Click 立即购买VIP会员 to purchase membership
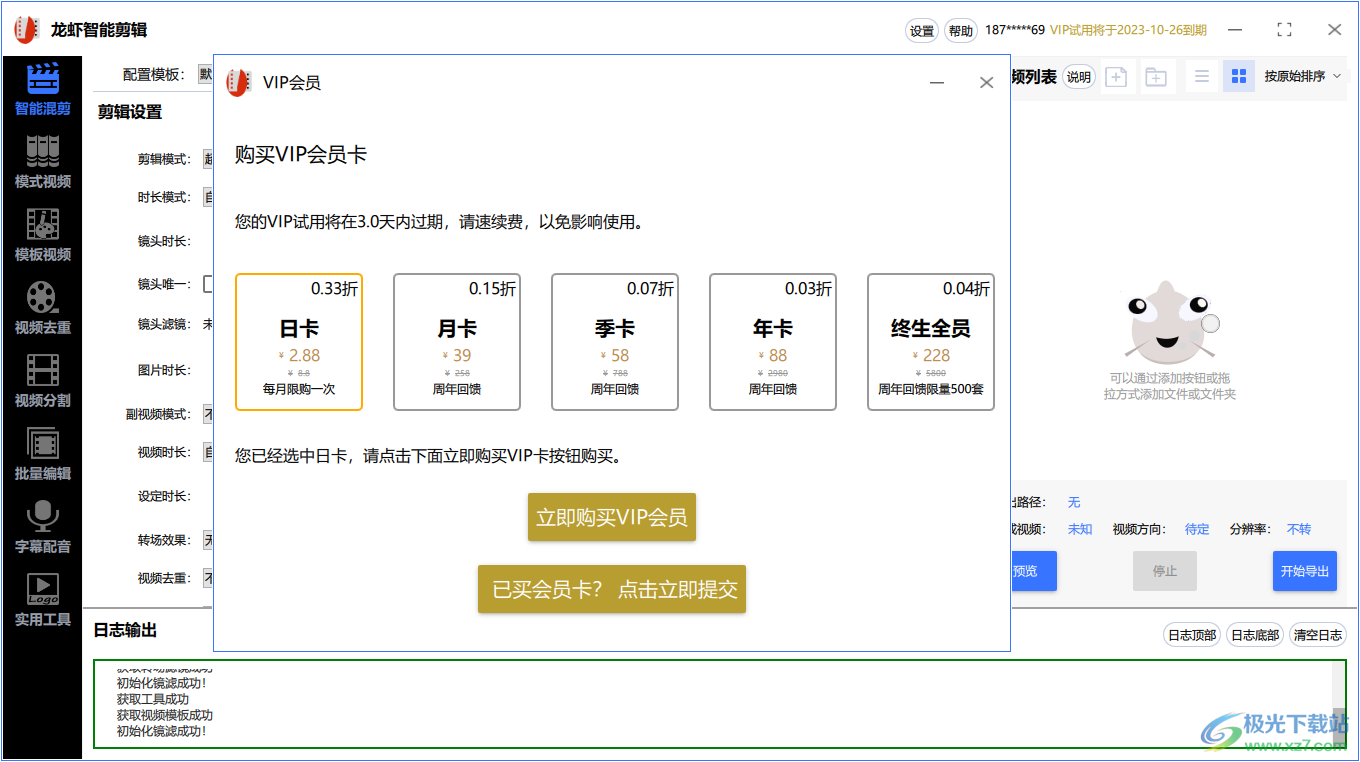Image resolution: width=1360 pixels, height=762 pixels. click(611, 517)
